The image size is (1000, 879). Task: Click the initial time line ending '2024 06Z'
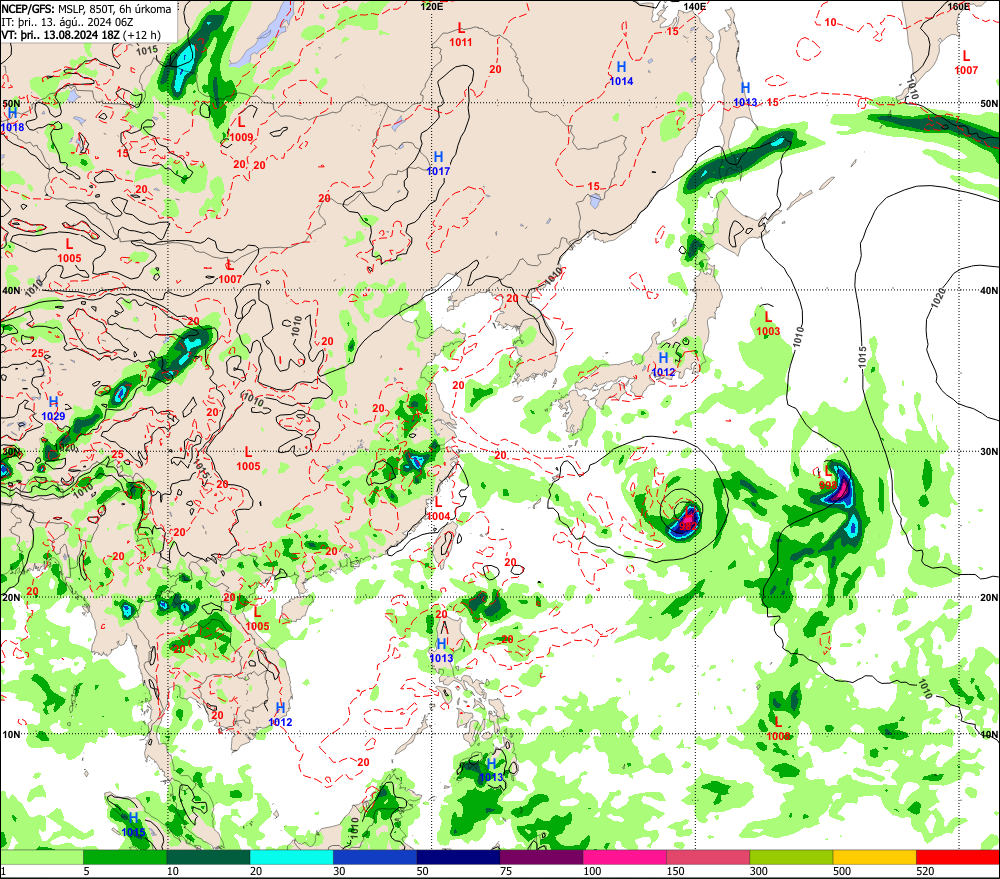(x=67, y=22)
